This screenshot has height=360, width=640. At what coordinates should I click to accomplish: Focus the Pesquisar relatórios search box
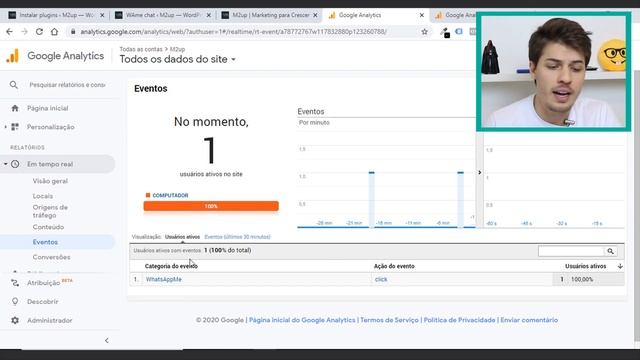click(67, 84)
